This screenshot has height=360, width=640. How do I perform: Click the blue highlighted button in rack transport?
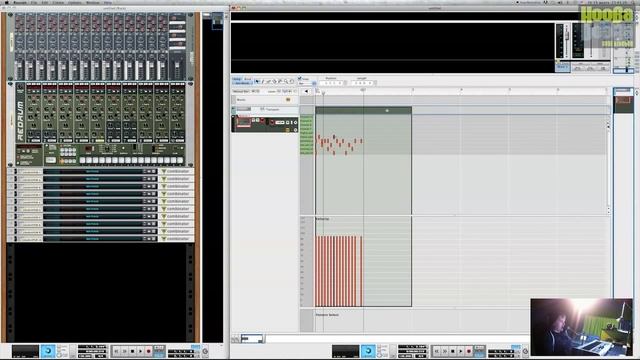(x=48, y=351)
